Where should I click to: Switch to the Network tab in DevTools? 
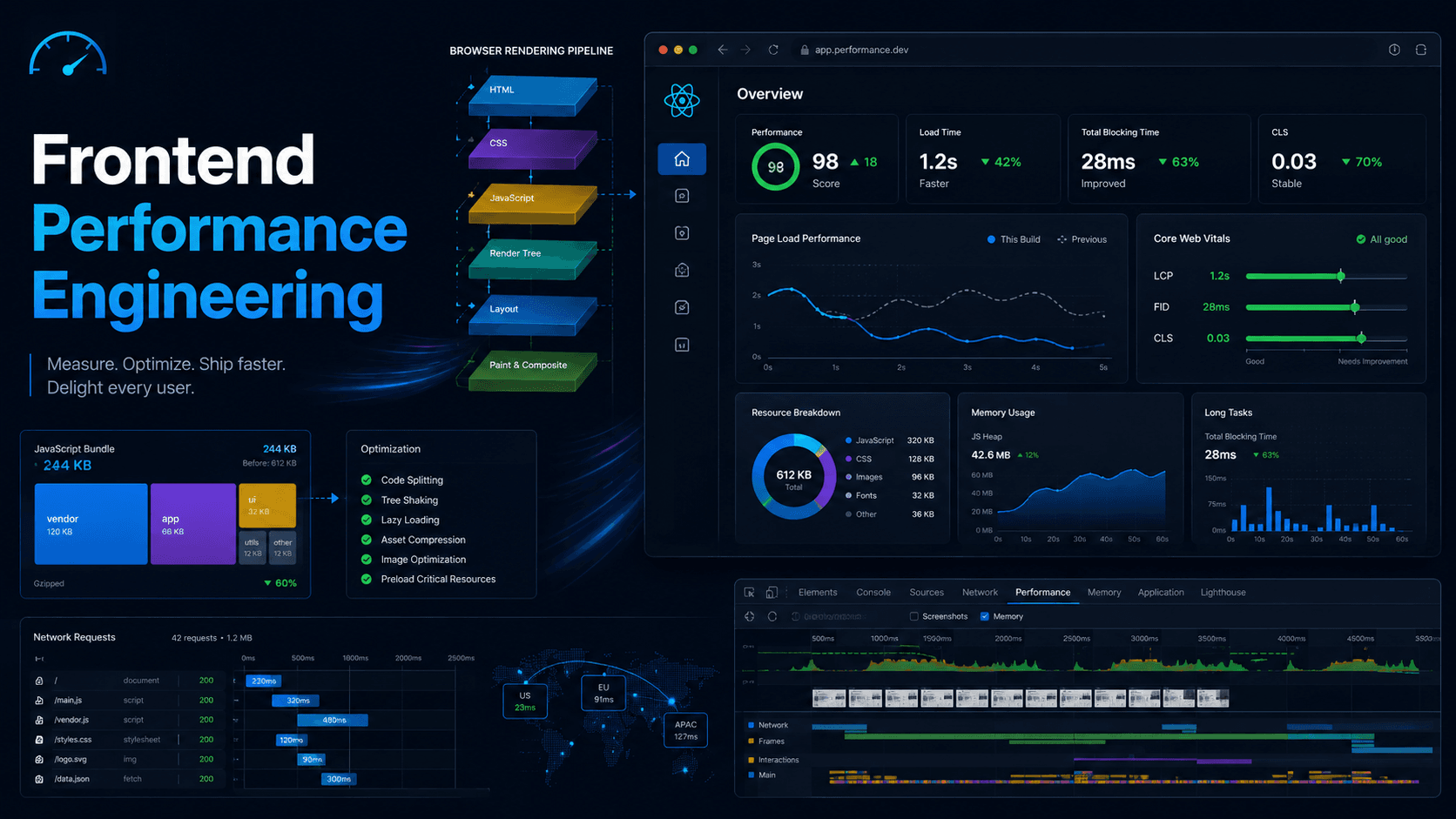[980, 593]
